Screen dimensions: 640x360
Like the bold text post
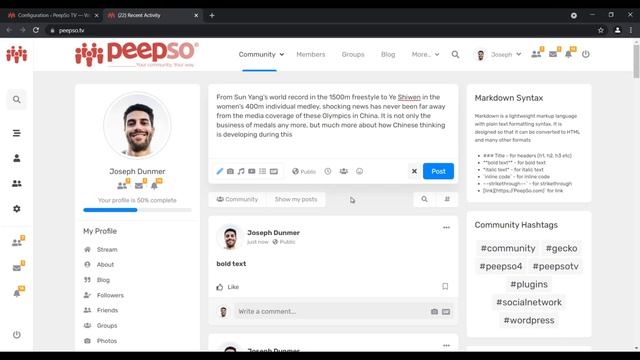click(x=228, y=287)
